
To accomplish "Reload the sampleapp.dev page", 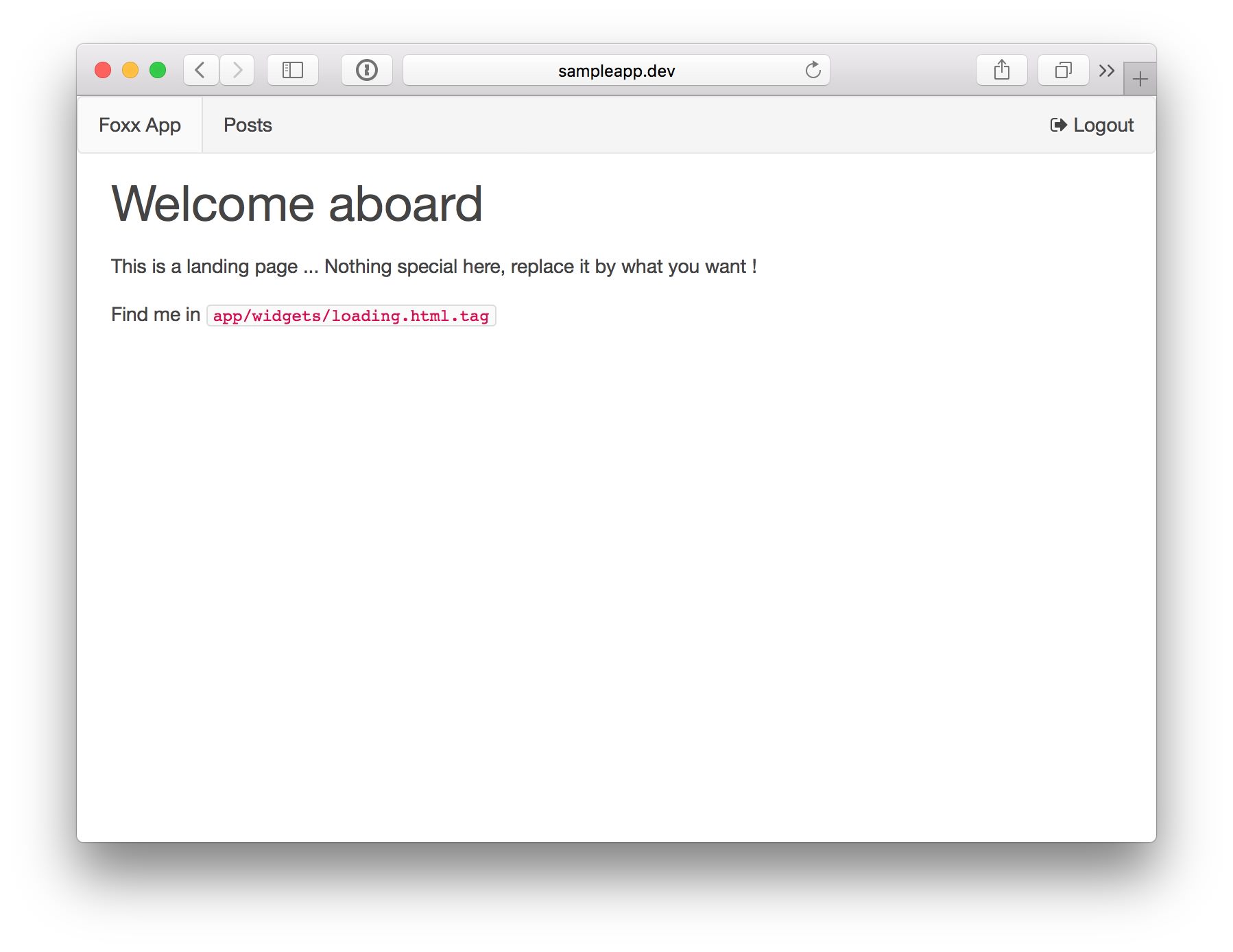I will [x=813, y=70].
